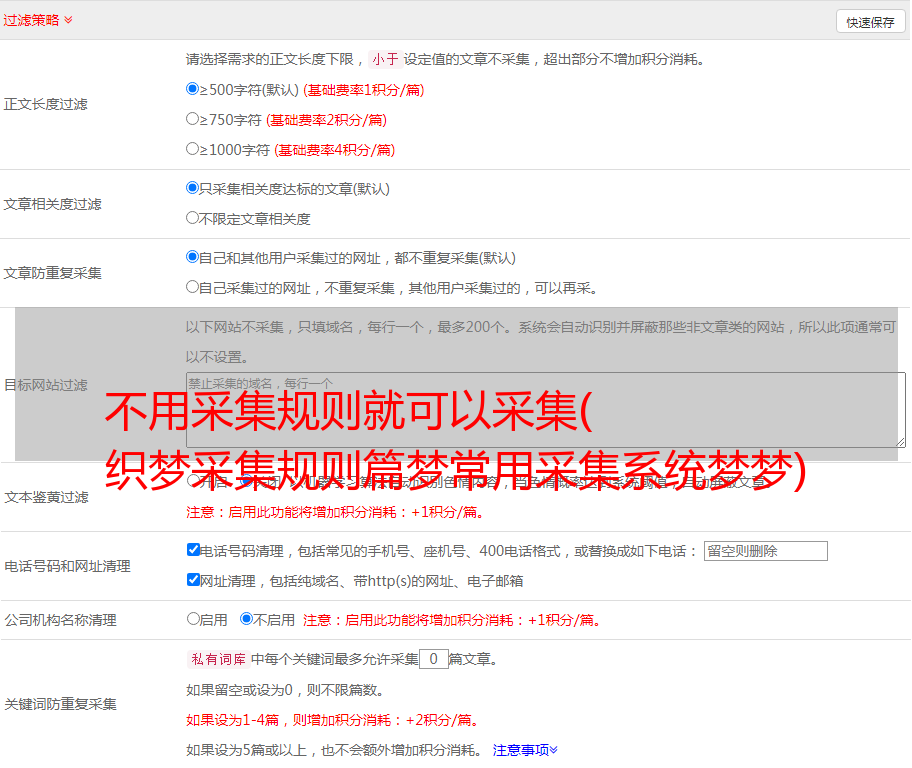Click the 文章相关度过滤 row label
Viewport: 912px width, 768px height.
52,204
